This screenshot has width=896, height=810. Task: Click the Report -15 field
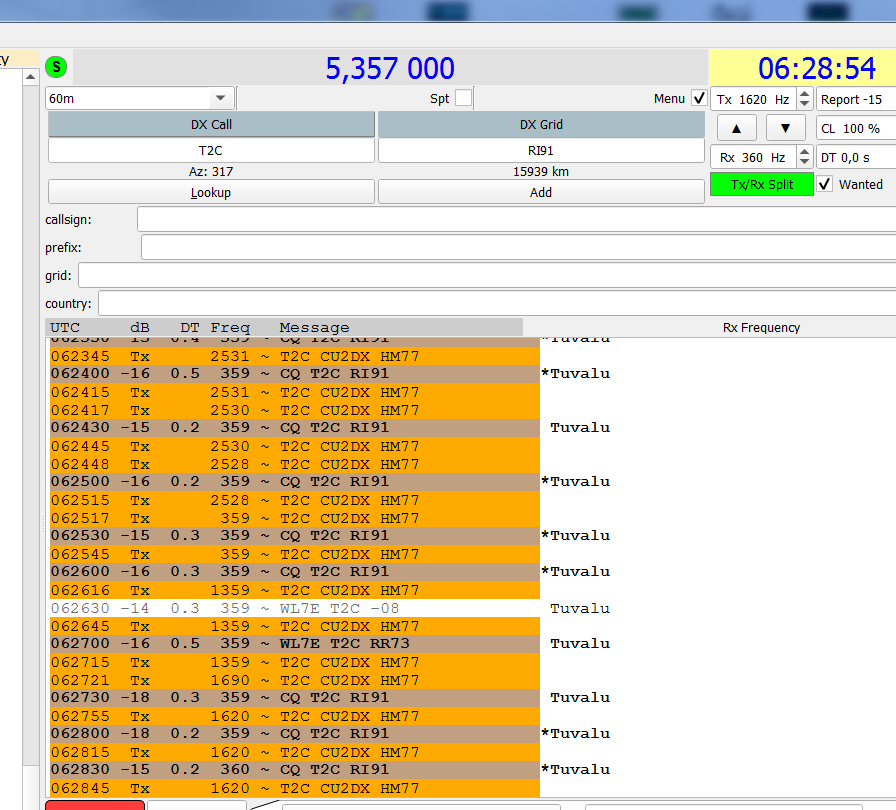855,99
